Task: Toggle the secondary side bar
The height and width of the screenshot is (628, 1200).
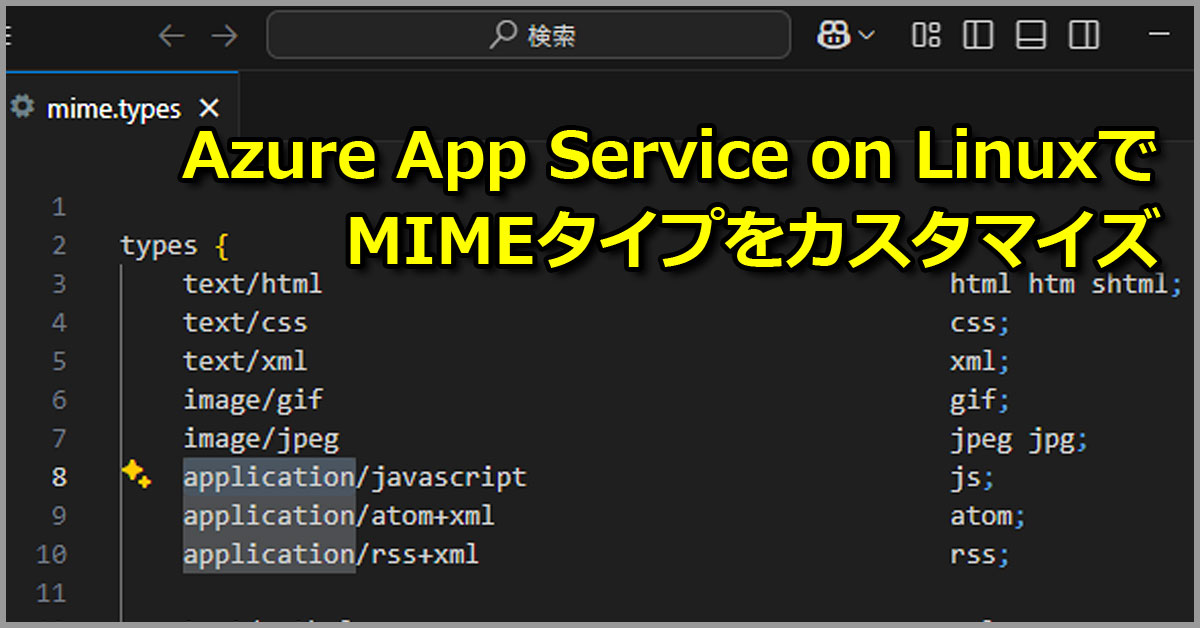Action: pos(1083,36)
